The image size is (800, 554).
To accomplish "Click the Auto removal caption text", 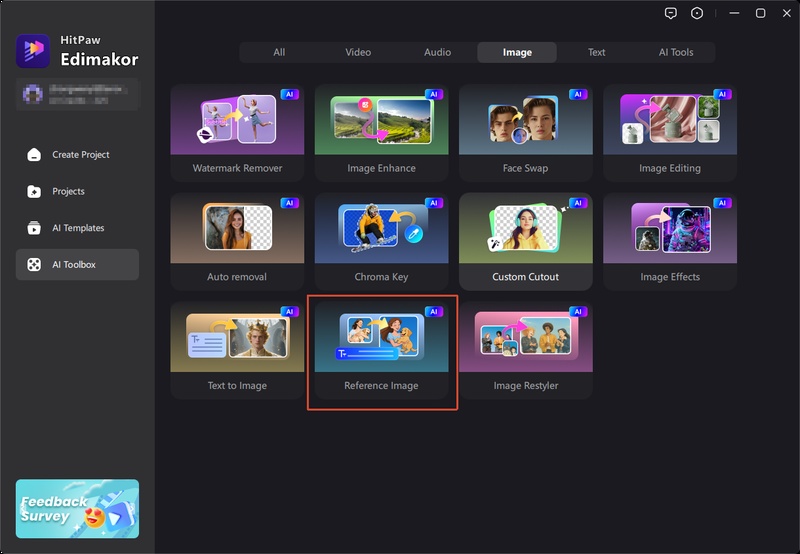I will point(237,277).
